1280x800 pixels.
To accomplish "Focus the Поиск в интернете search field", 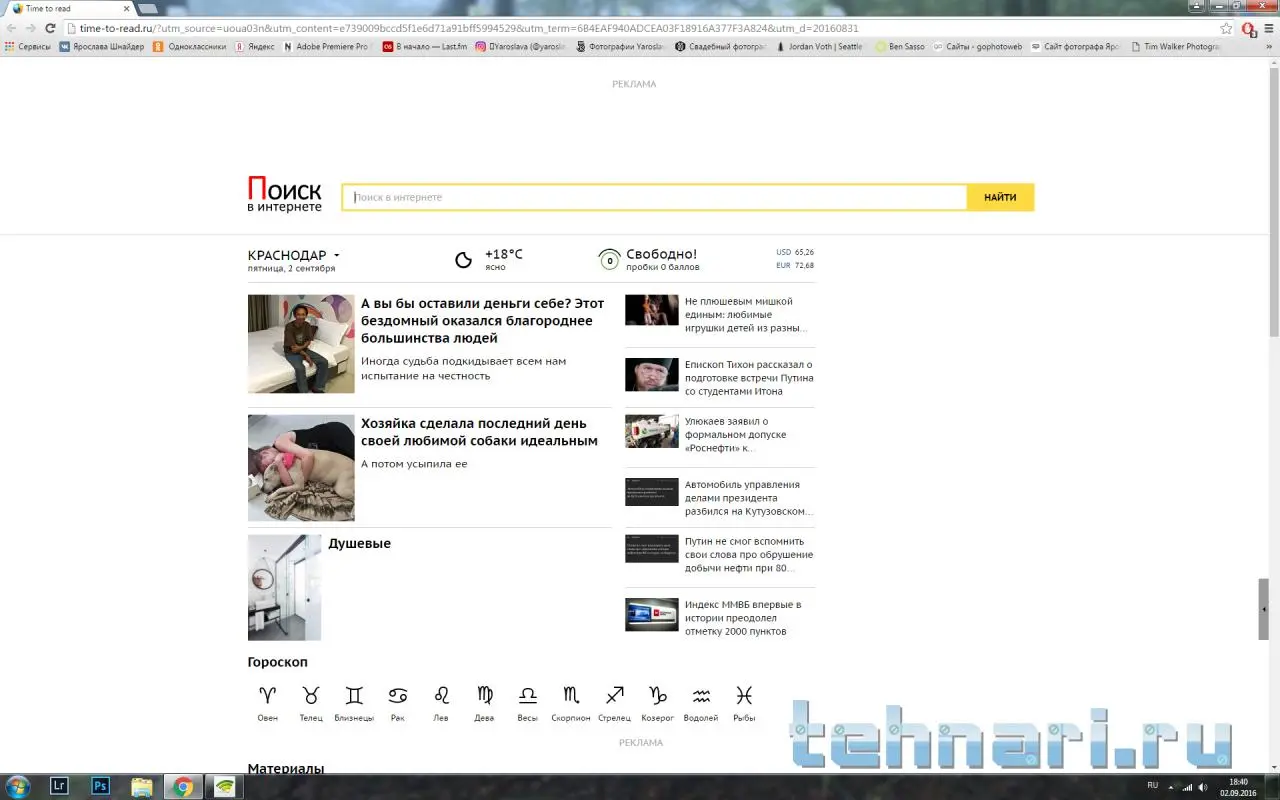I will (x=655, y=197).
